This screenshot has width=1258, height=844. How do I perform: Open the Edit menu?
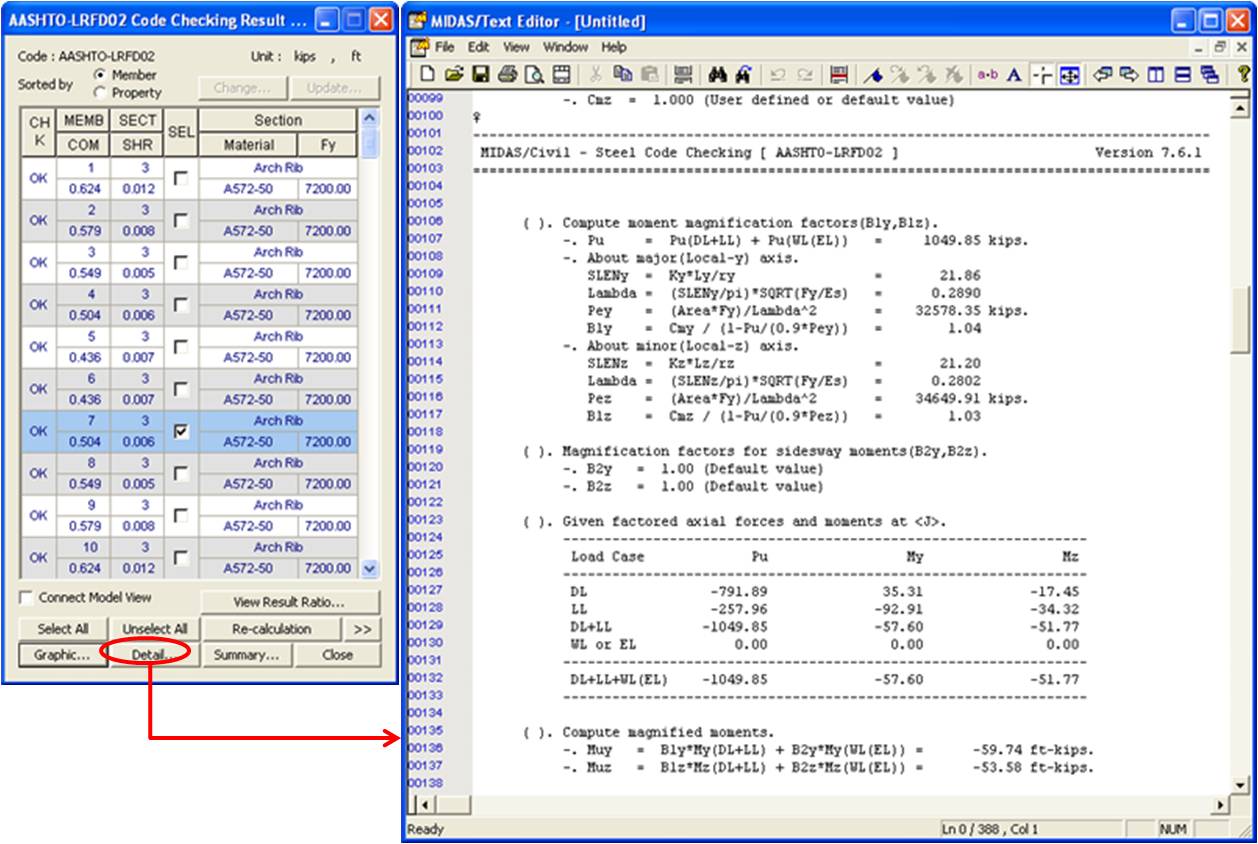pos(479,47)
